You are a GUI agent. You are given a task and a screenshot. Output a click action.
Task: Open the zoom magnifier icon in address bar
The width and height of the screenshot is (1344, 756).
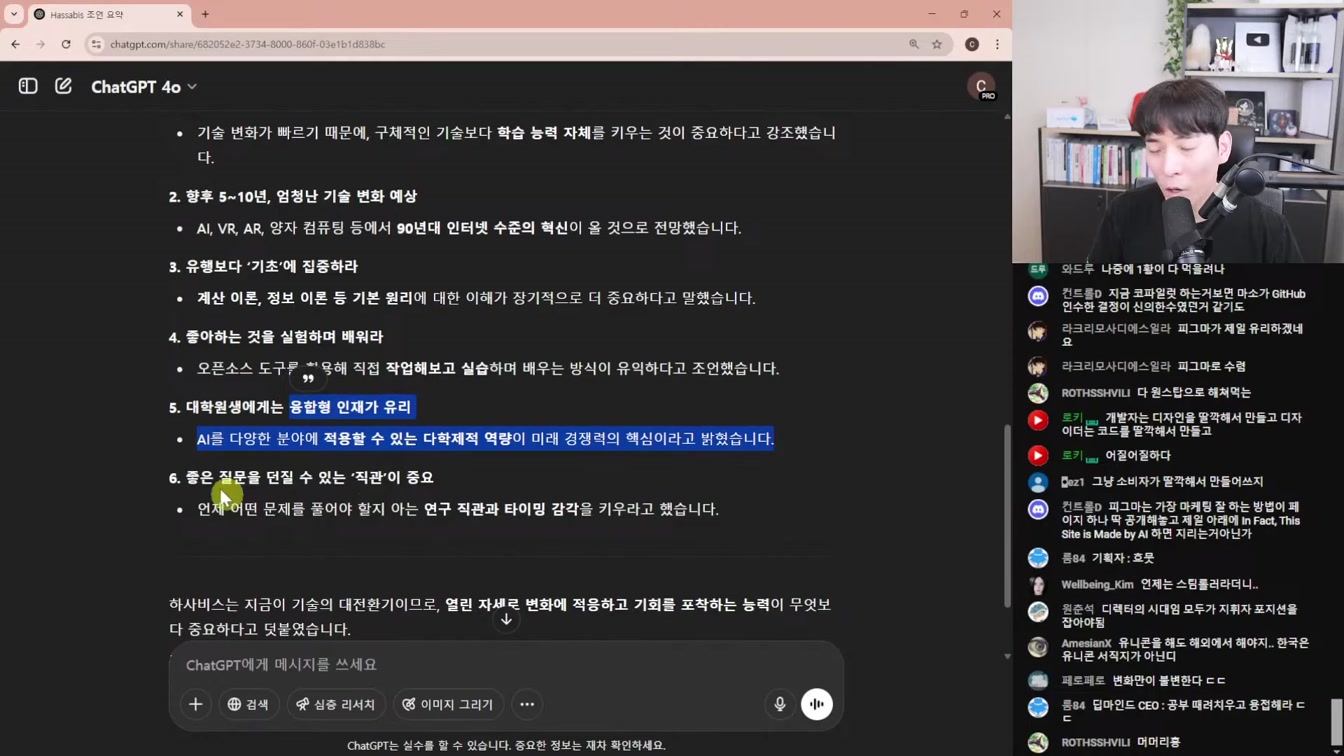pyautogui.click(x=914, y=44)
